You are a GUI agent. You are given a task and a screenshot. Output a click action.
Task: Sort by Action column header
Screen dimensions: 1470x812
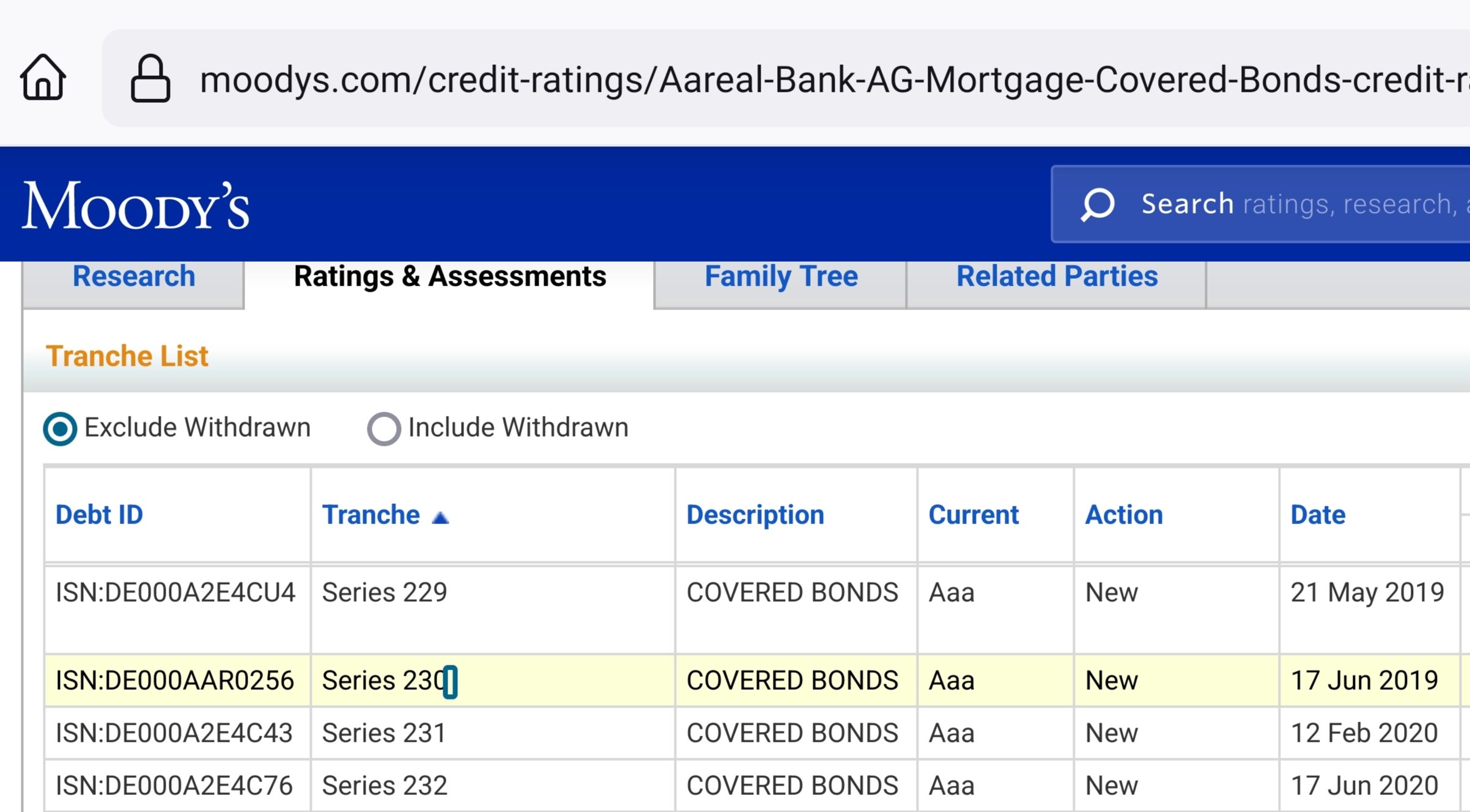[1124, 515]
